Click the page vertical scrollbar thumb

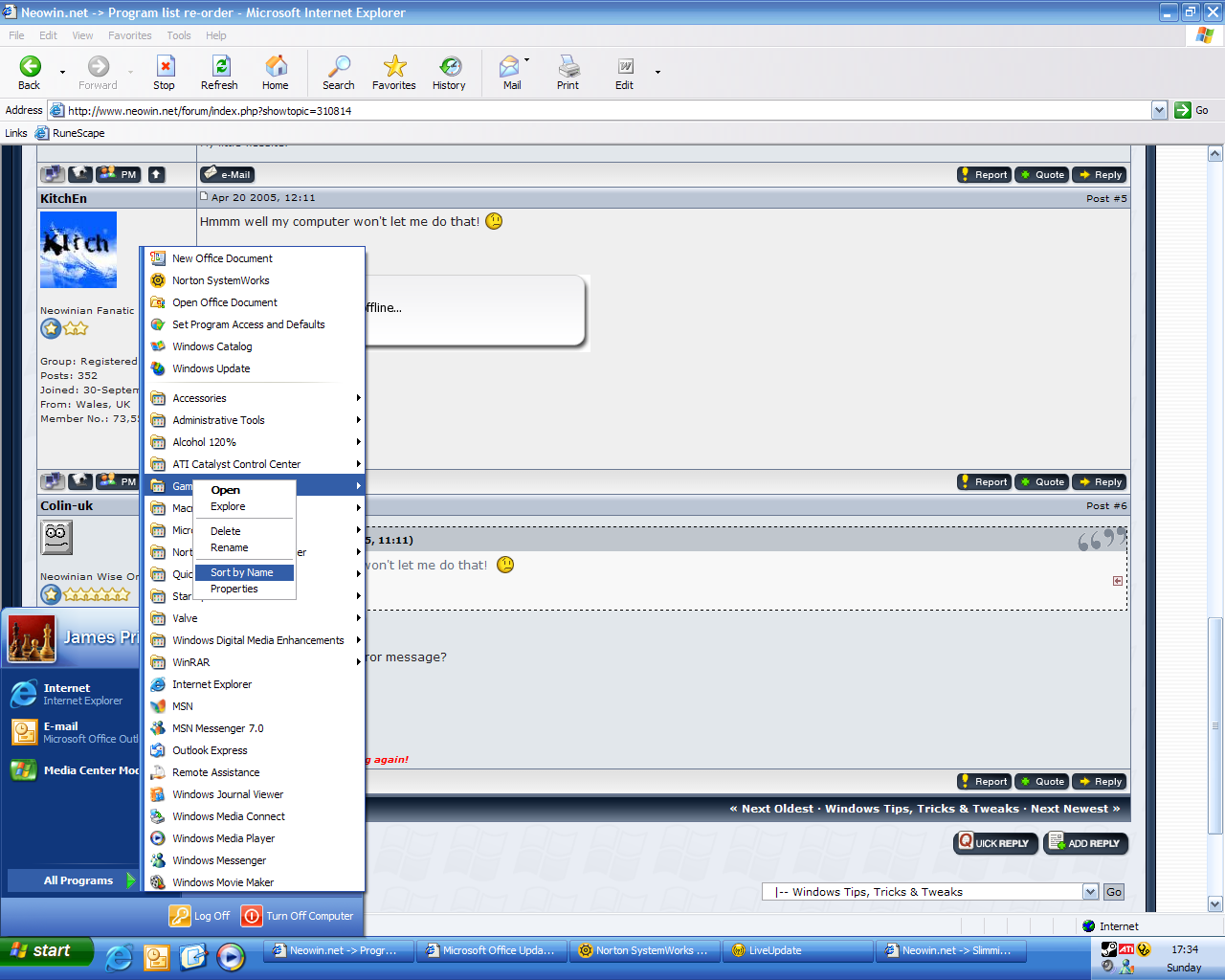coord(1214,724)
